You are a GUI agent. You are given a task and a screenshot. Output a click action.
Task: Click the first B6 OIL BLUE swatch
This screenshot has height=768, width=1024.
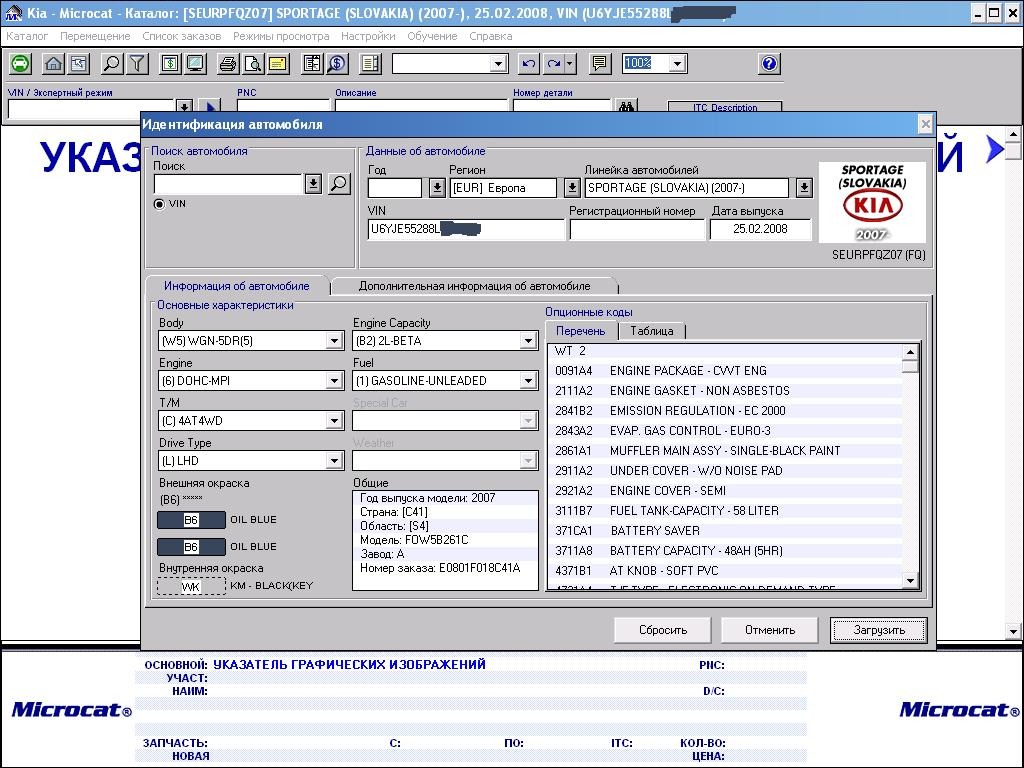tap(191, 520)
